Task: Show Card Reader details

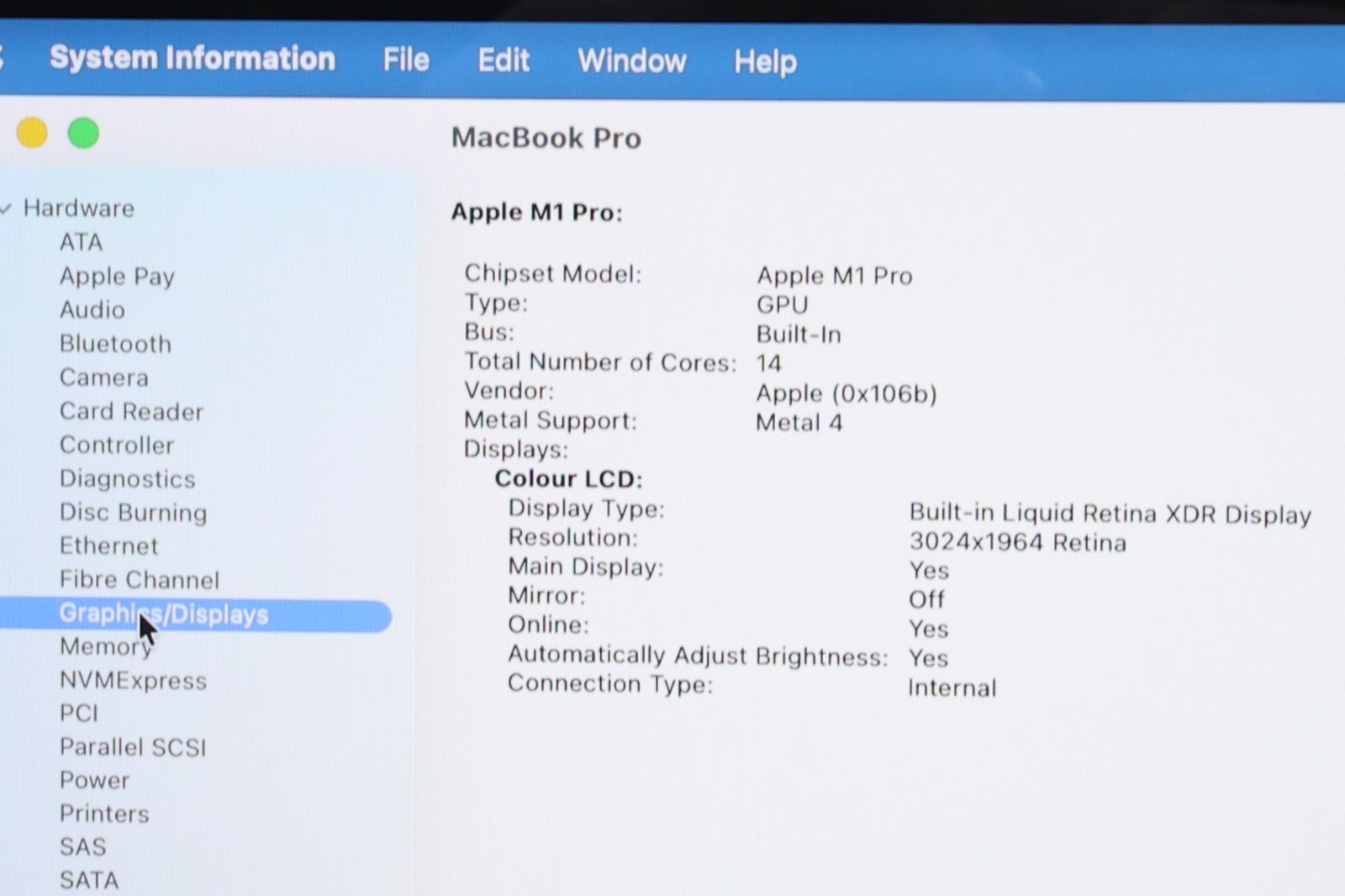Action: (131, 411)
